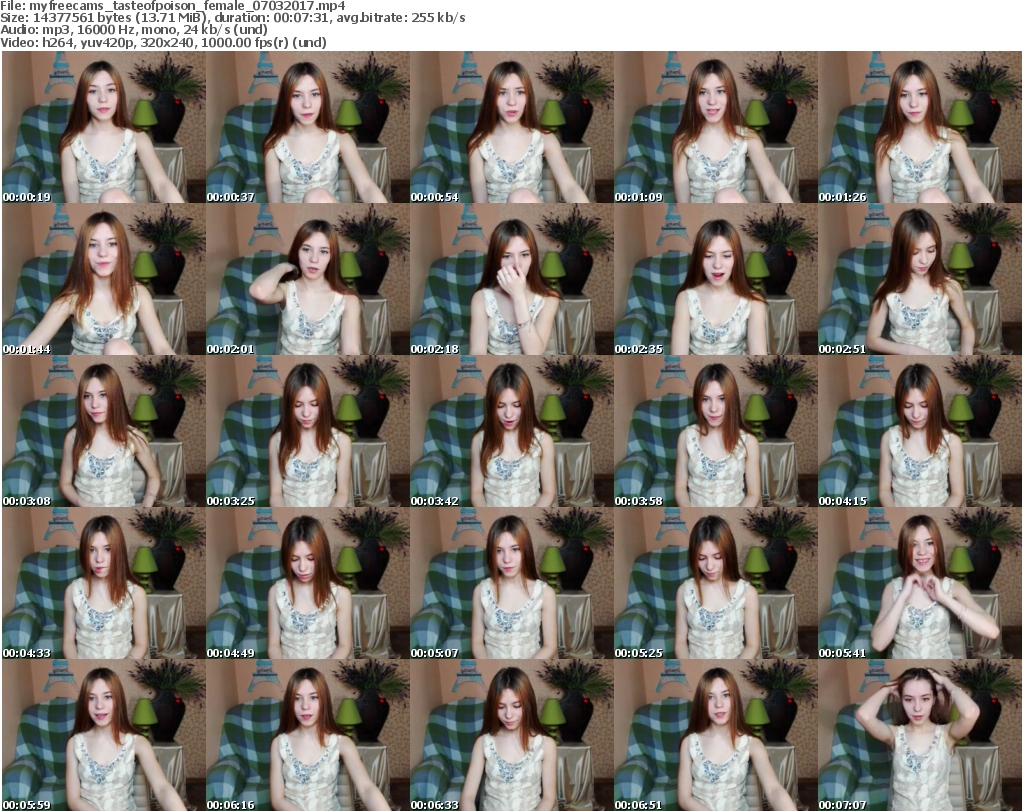Choose the frame at 00:06:51

coord(716,735)
